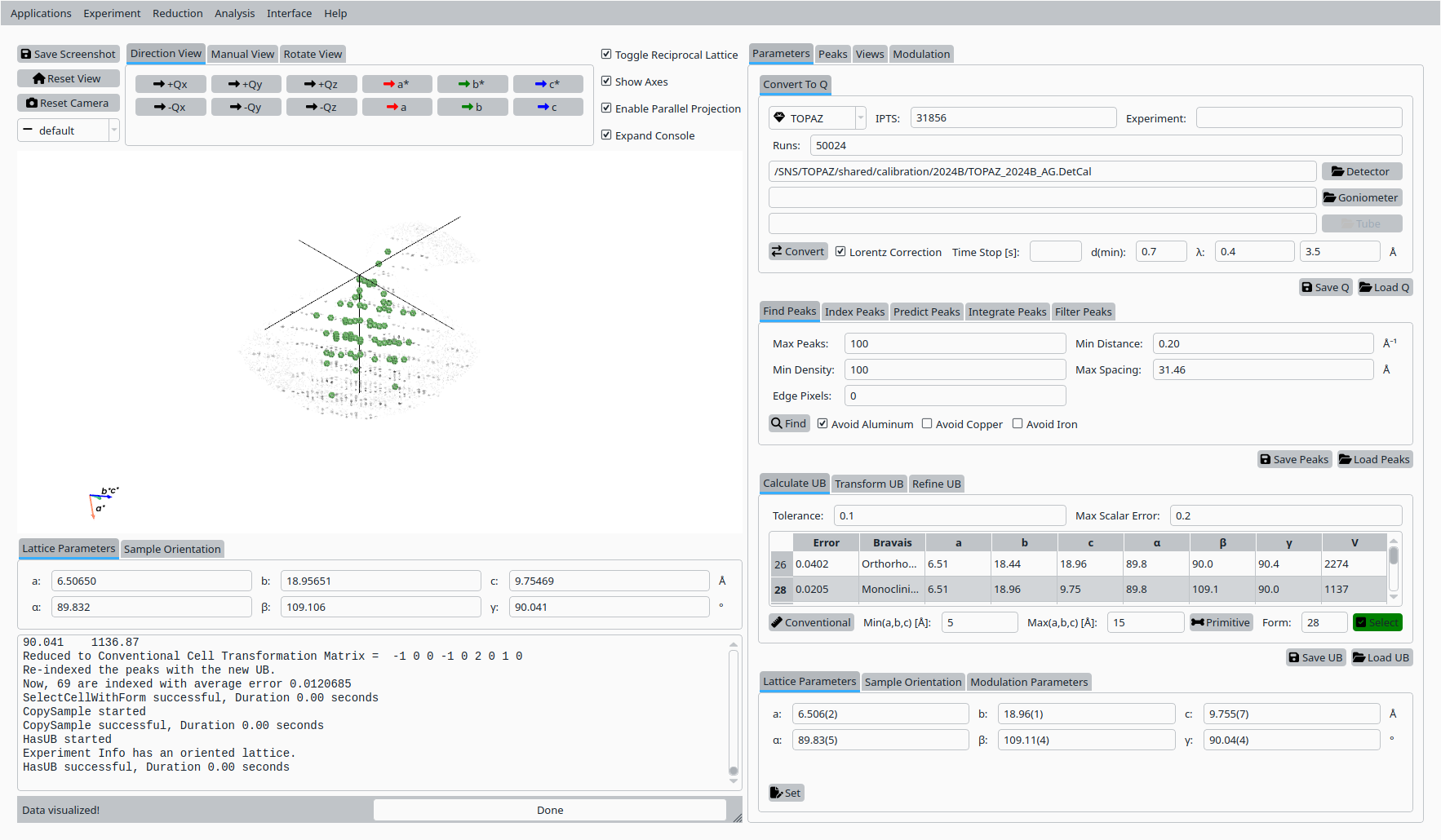Open the TOPAZ instrument dropdown

pyautogui.click(x=816, y=118)
